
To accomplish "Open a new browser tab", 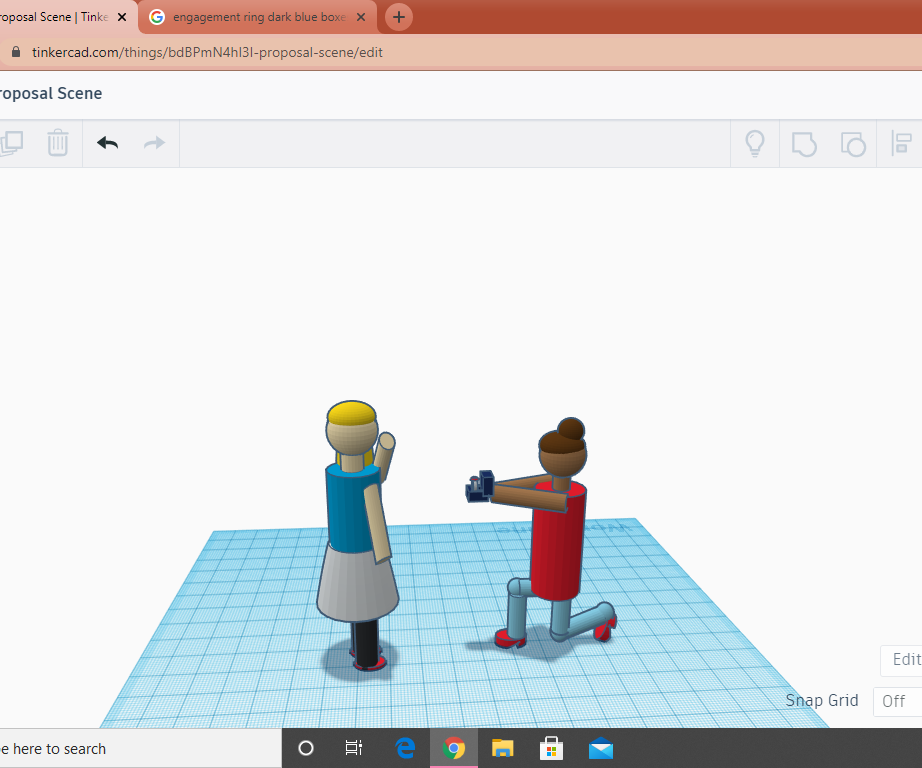I will pyautogui.click(x=398, y=16).
